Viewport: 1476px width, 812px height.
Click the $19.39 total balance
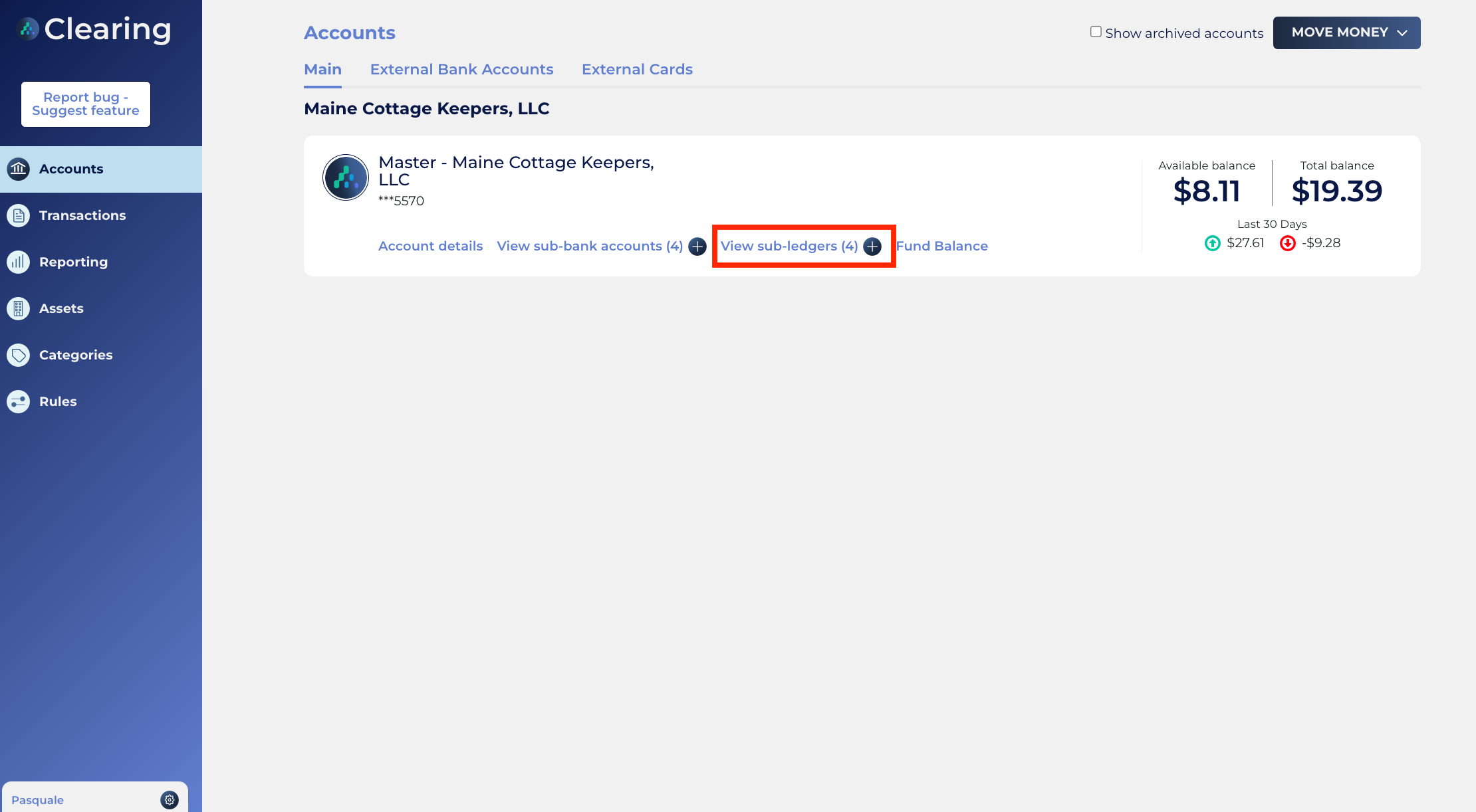coord(1337,191)
